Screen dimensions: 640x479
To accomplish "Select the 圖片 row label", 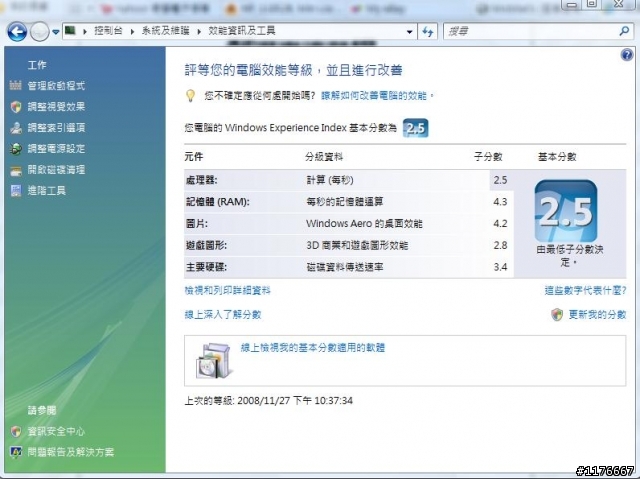I will [196, 224].
